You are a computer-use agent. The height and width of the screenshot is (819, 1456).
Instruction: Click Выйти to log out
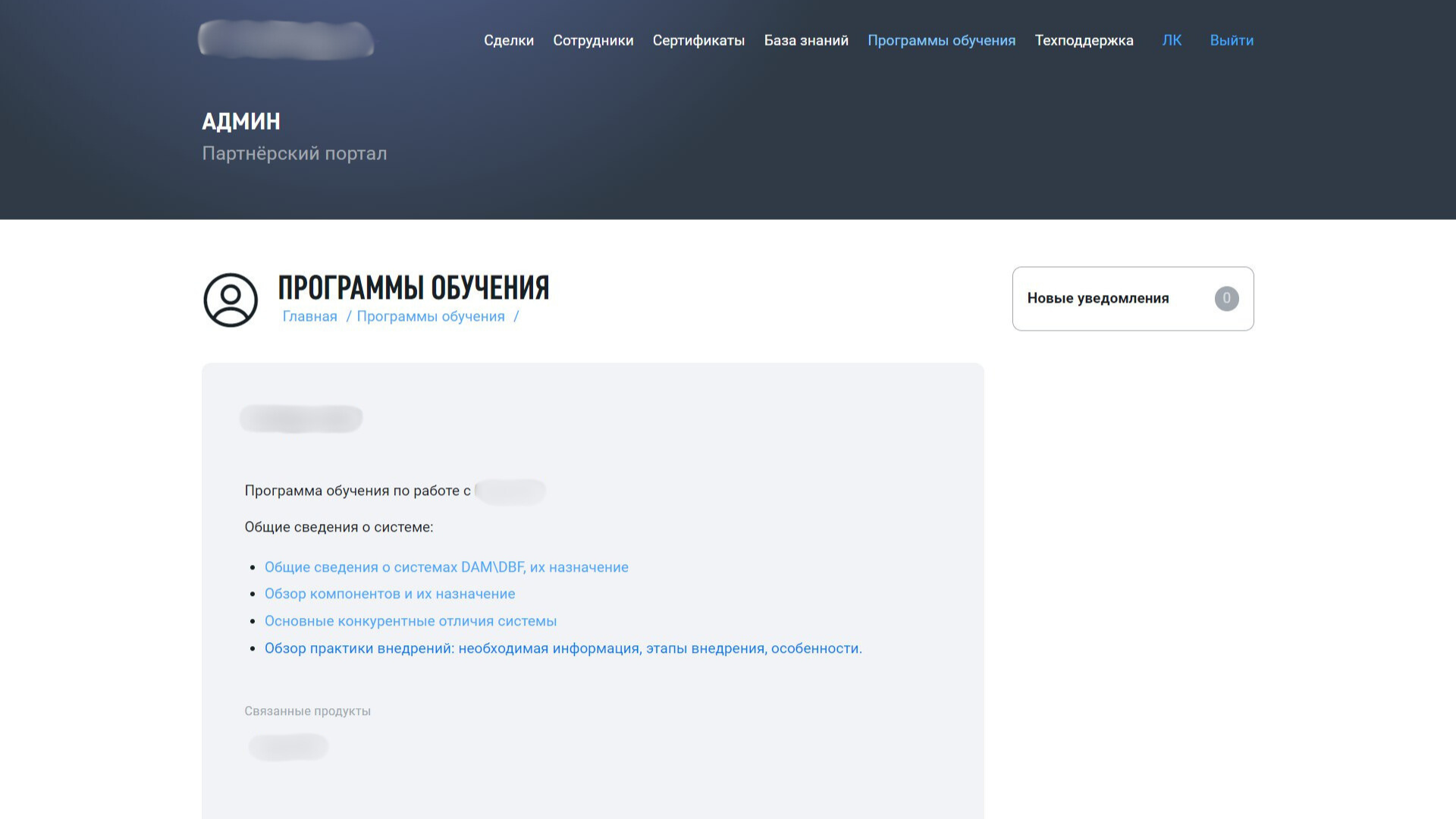pyautogui.click(x=1232, y=41)
